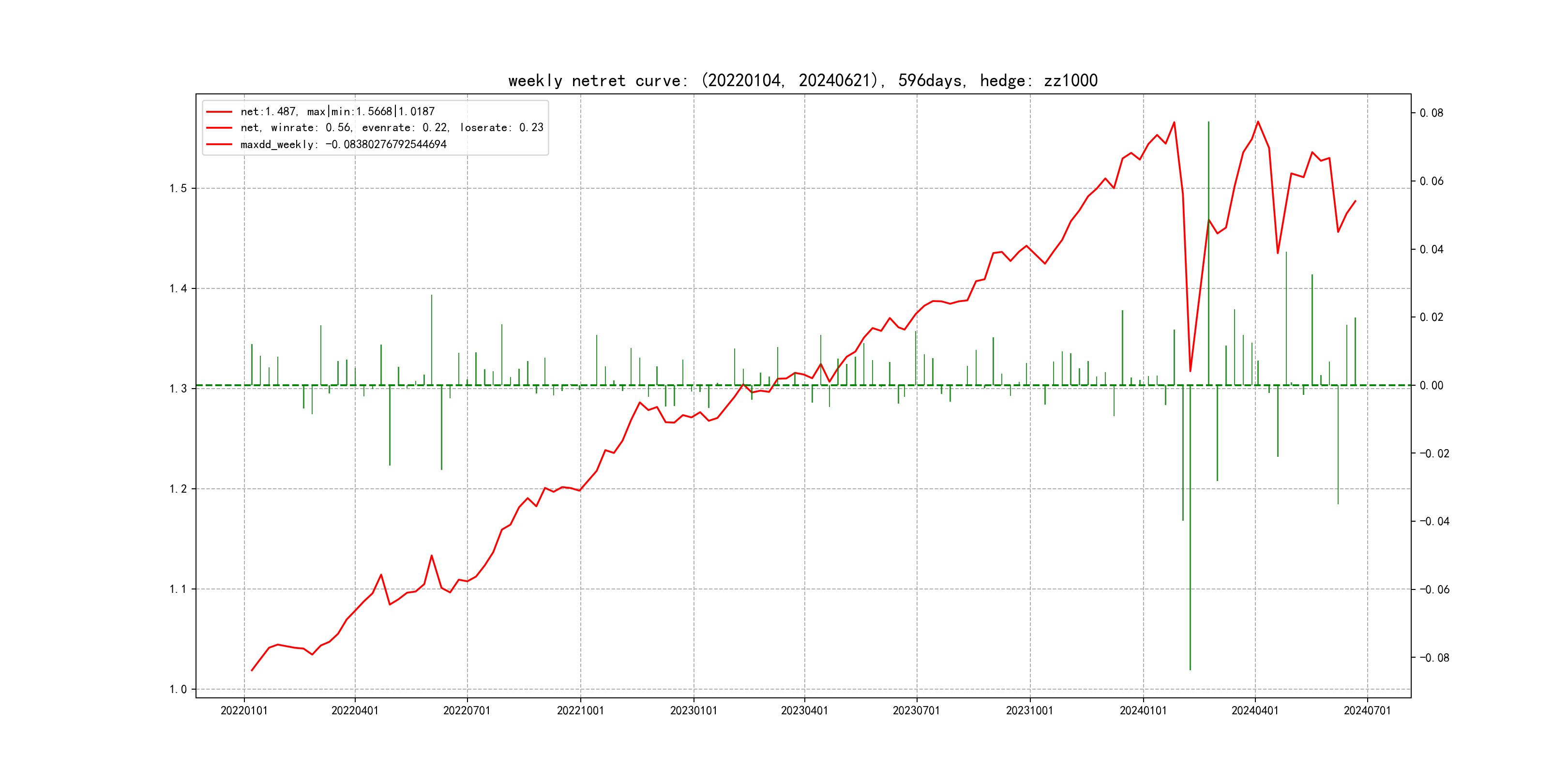Click the 0.08 right axis tick label
The image size is (1568, 784).
1431,113
